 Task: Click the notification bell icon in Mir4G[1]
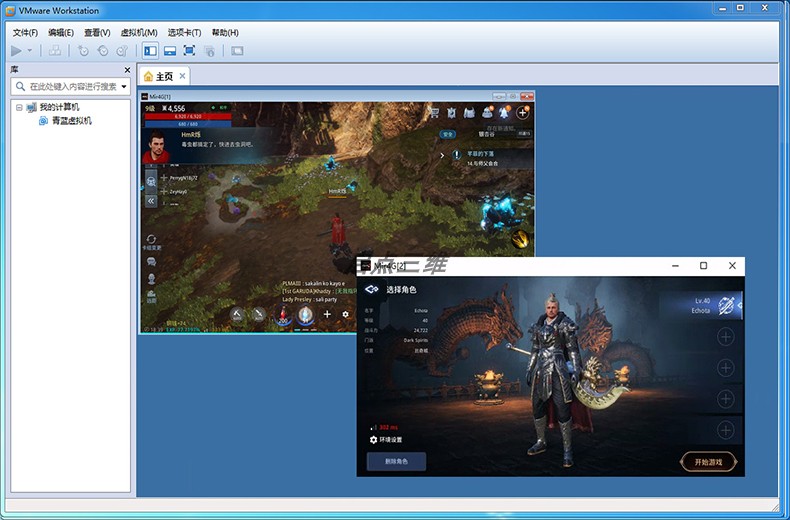point(504,113)
